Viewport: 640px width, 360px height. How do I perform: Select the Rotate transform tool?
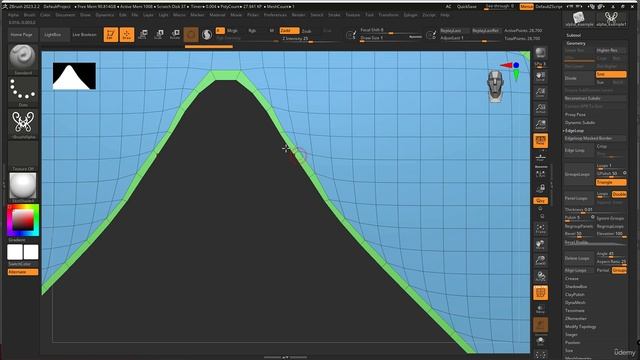point(175,35)
